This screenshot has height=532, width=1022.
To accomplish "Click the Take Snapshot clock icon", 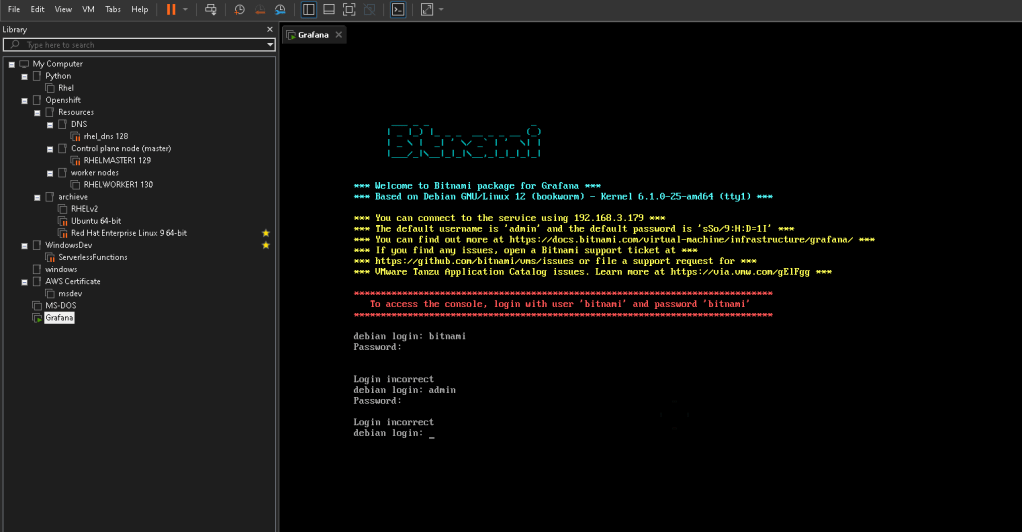I will [x=239, y=10].
